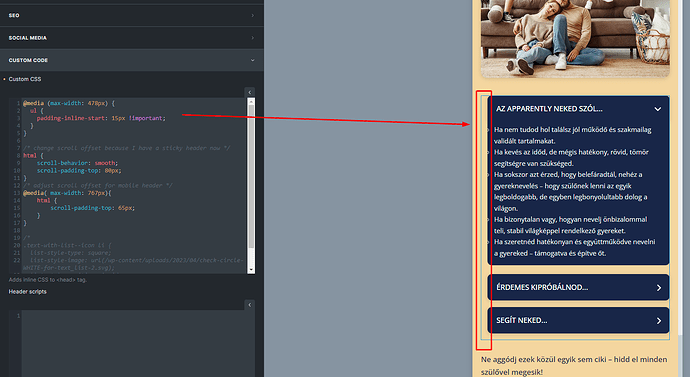Expand the SEO settings section
690x377 pixels.
pyautogui.click(x=132, y=15)
